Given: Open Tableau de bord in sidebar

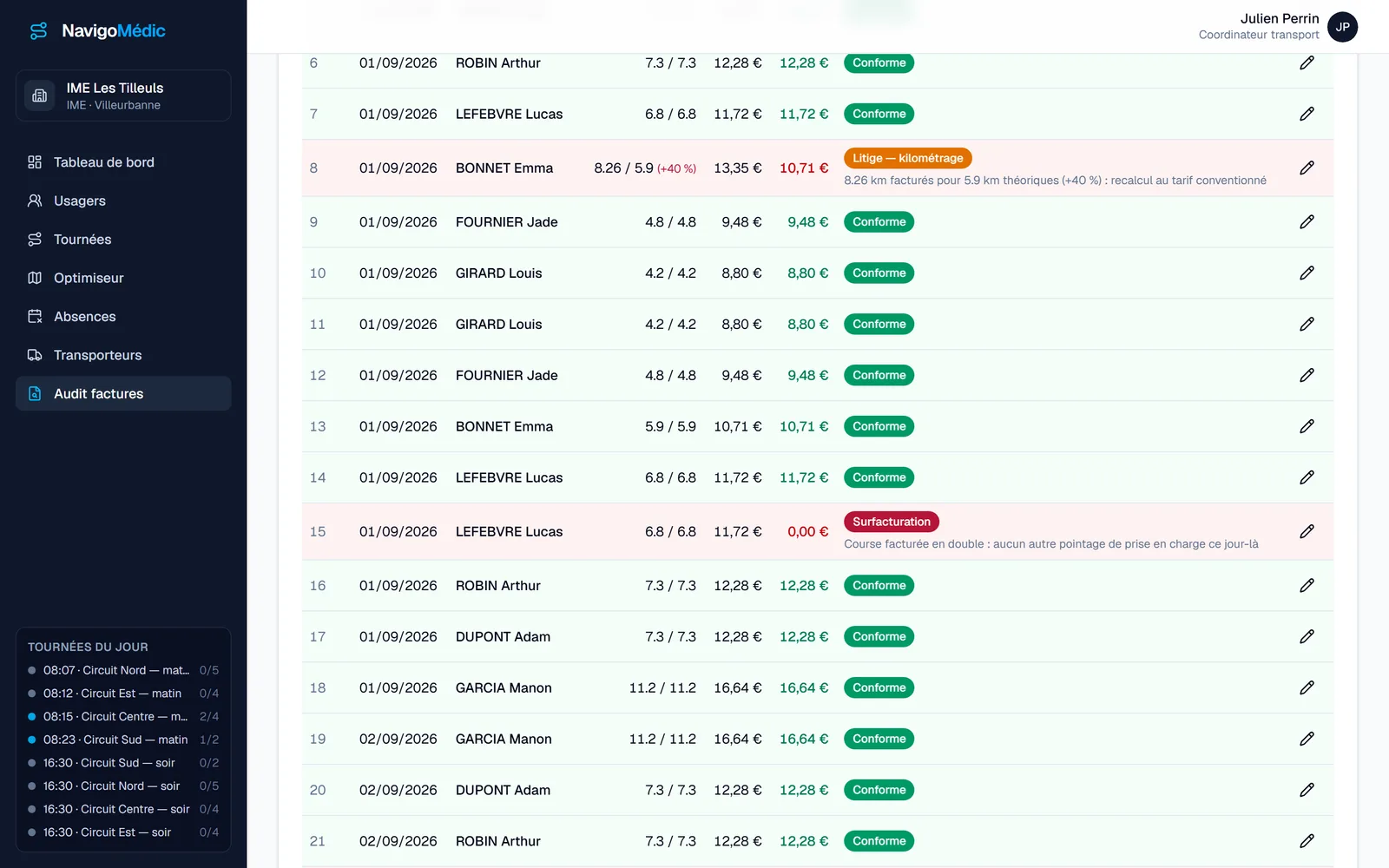Looking at the screenshot, I should coord(123,162).
